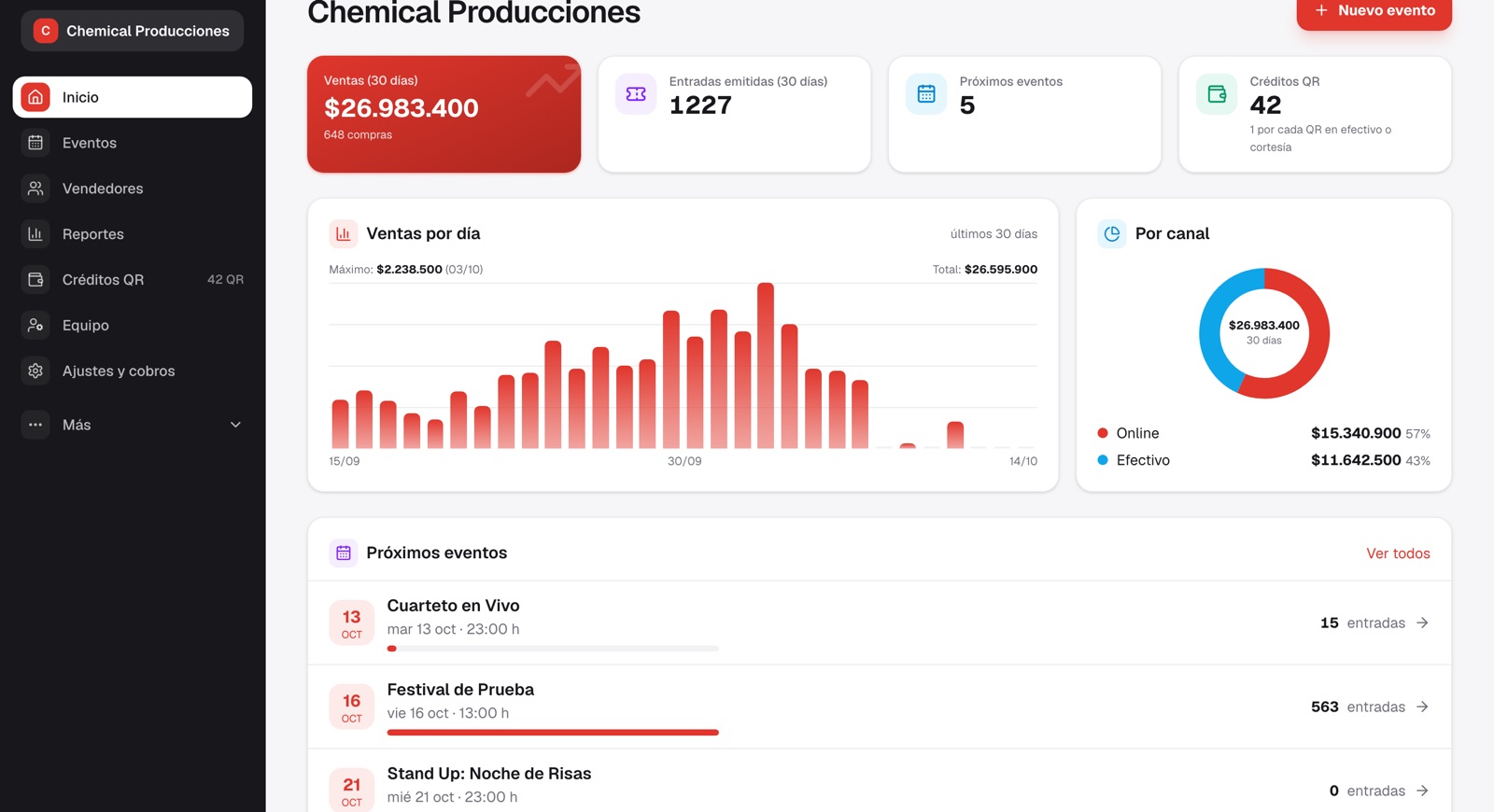Click the red Online legend dot
This screenshot has height=812, width=1494.
pos(1103,433)
